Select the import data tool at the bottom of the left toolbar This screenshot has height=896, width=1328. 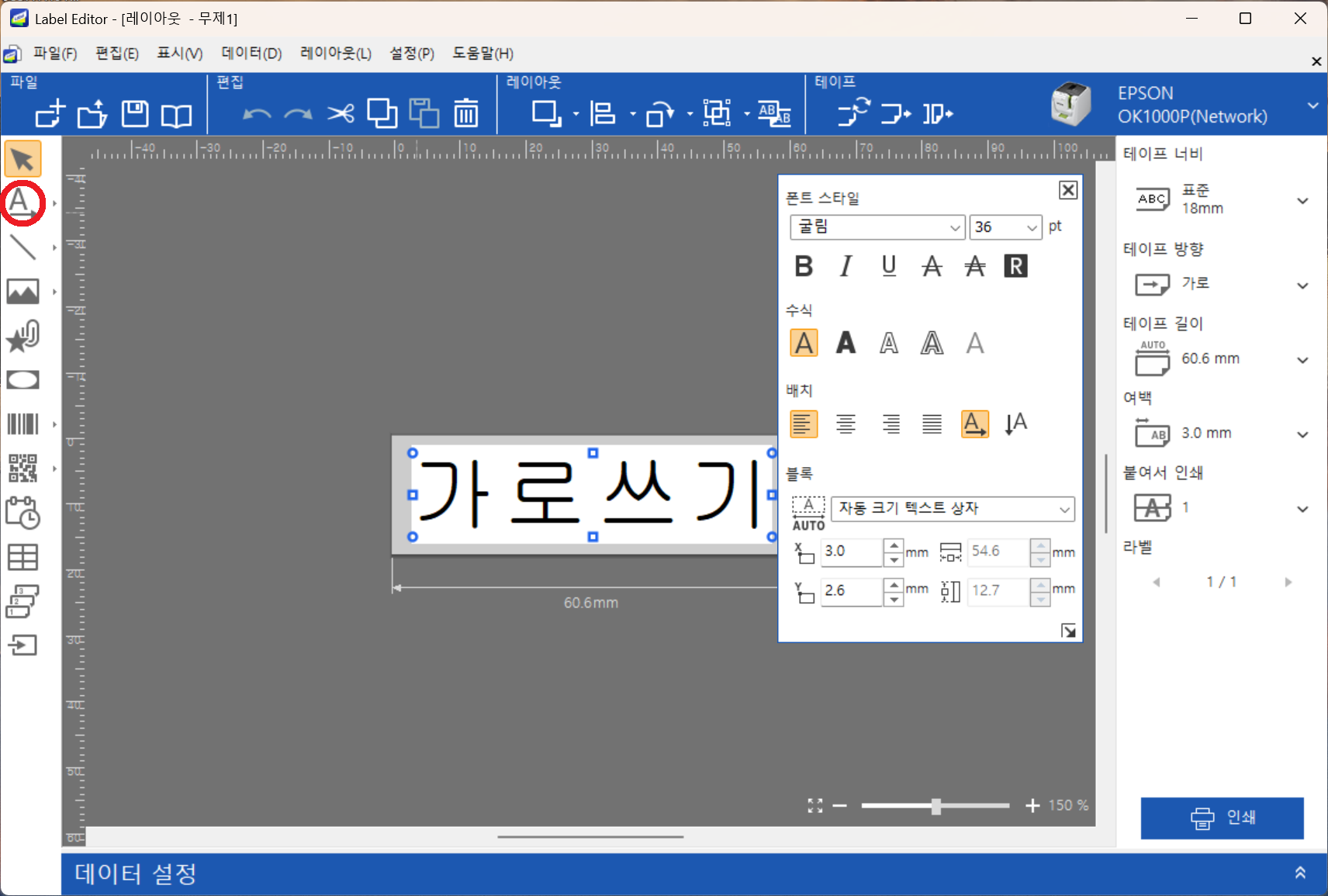(22, 645)
